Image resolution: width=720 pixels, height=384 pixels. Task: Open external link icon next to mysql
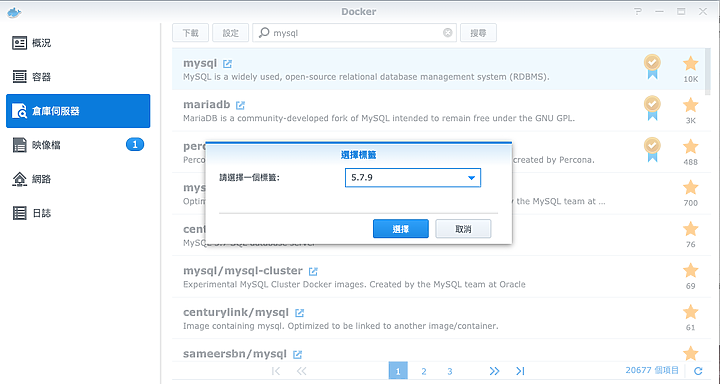pos(227,64)
